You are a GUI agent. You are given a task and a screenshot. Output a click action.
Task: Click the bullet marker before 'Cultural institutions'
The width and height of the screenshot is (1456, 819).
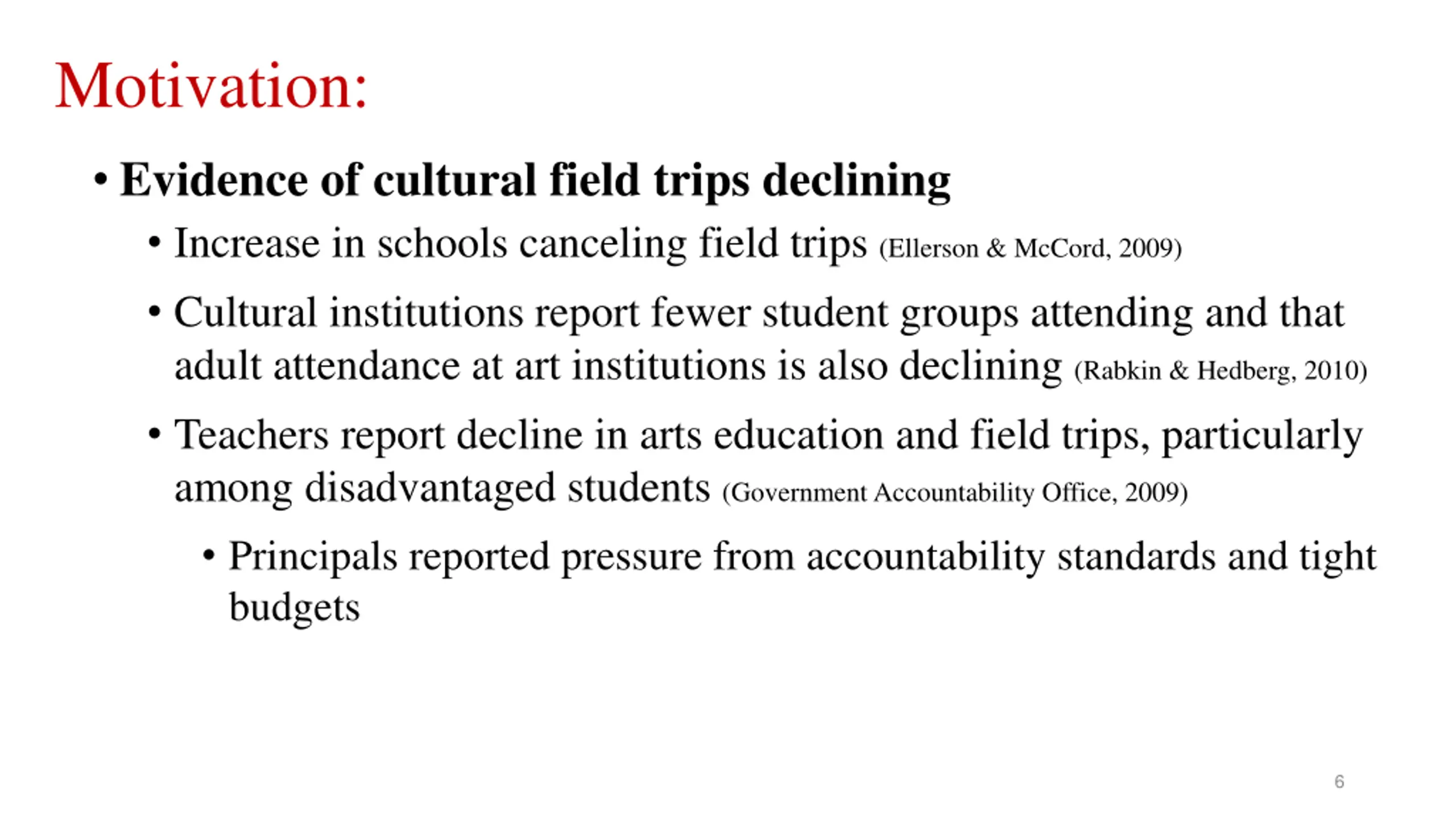click(155, 312)
